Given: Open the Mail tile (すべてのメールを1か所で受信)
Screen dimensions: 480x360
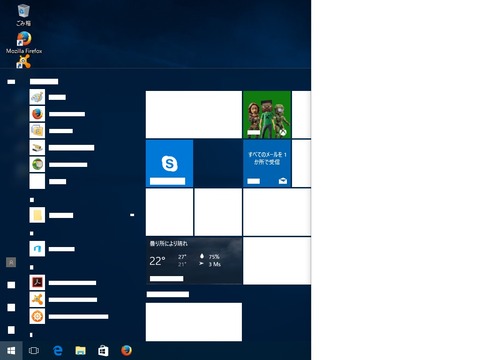Looking at the screenshot, I should (267, 163).
